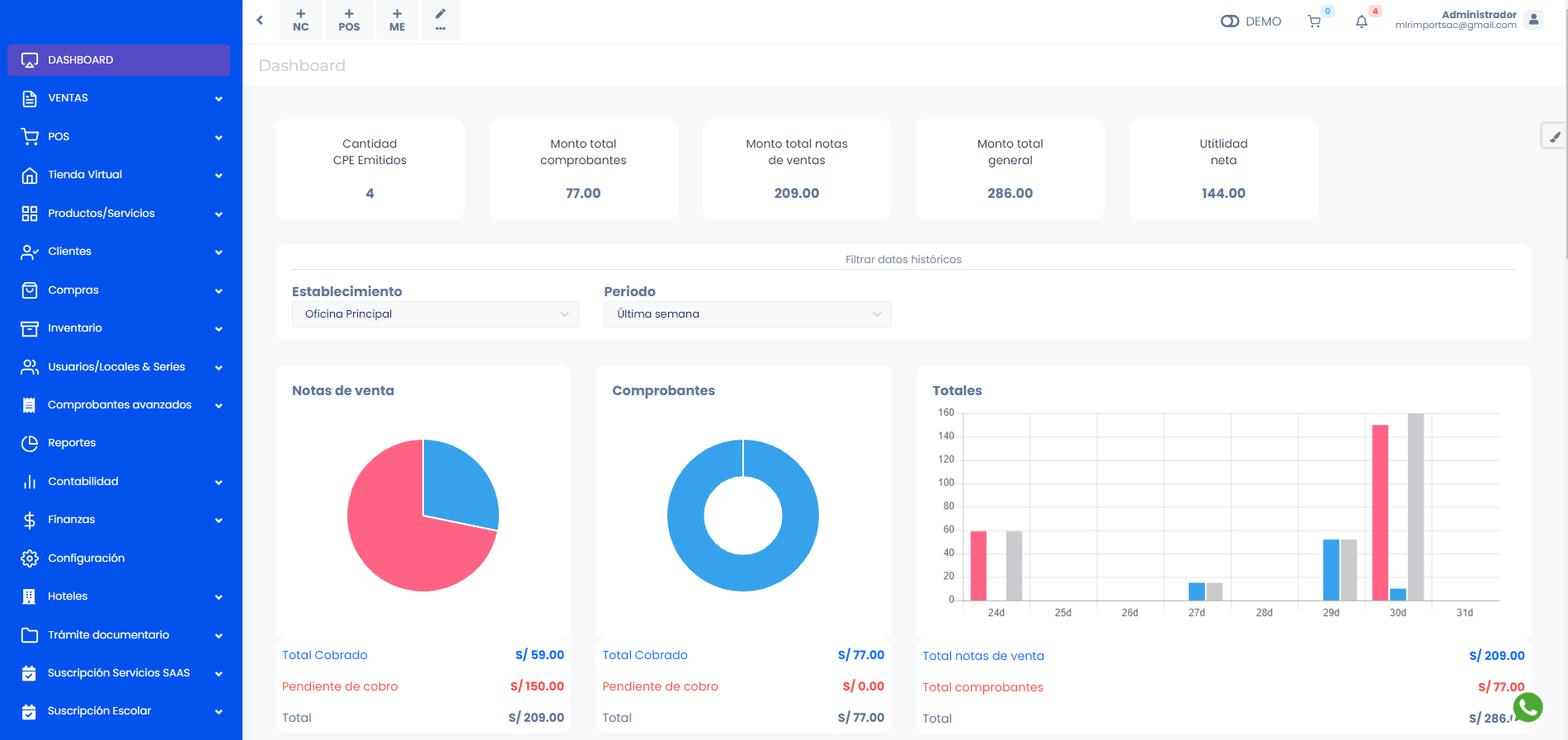This screenshot has height=740, width=1568.
Task: Click the Administrador account name
Action: [1479, 15]
